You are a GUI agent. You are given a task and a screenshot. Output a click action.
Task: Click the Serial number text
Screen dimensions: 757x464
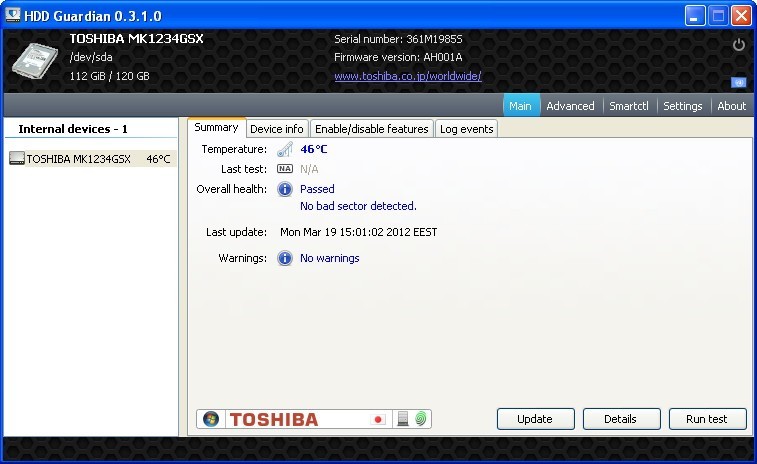click(x=398, y=39)
